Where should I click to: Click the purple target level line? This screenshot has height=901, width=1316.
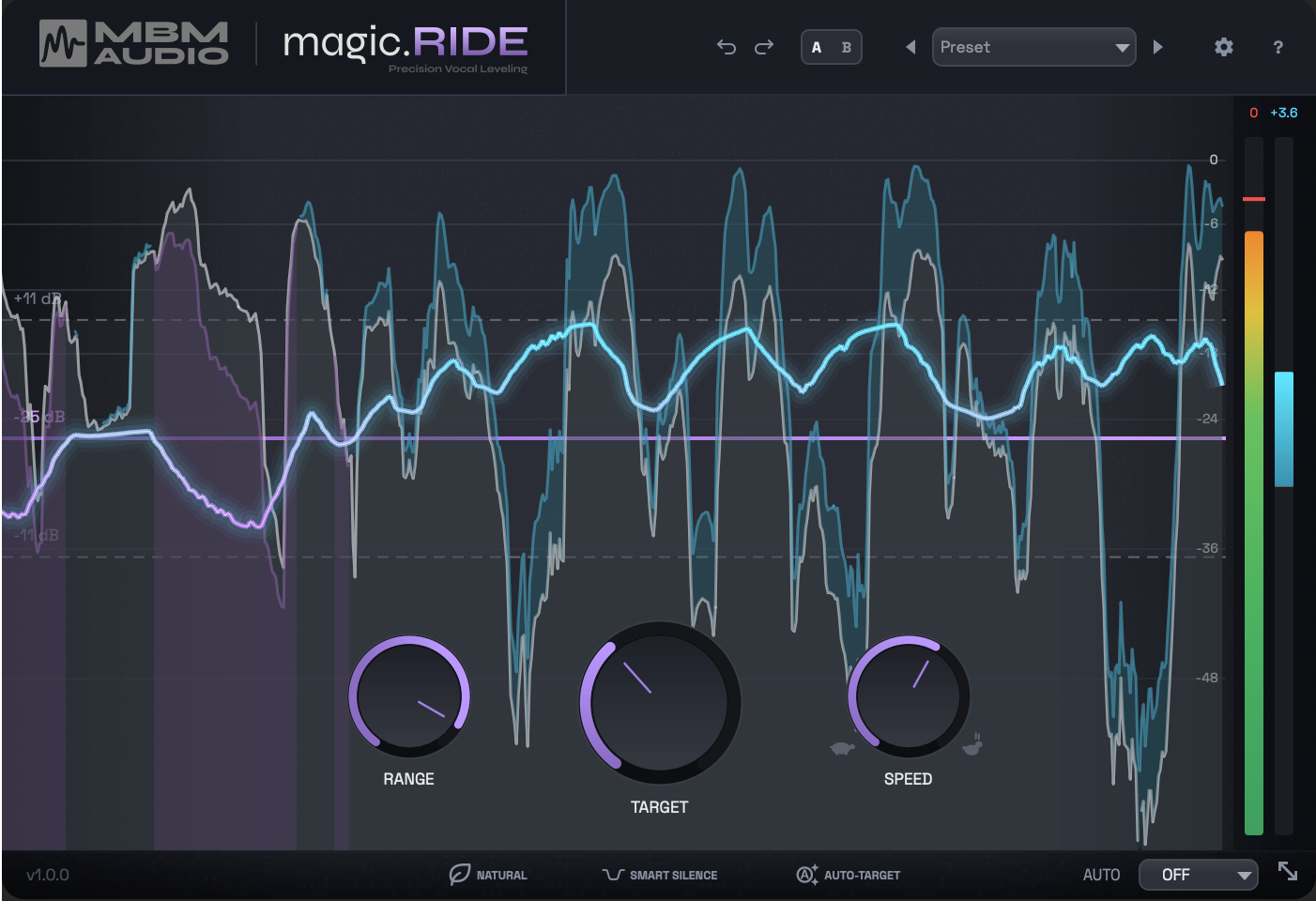coord(614,438)
